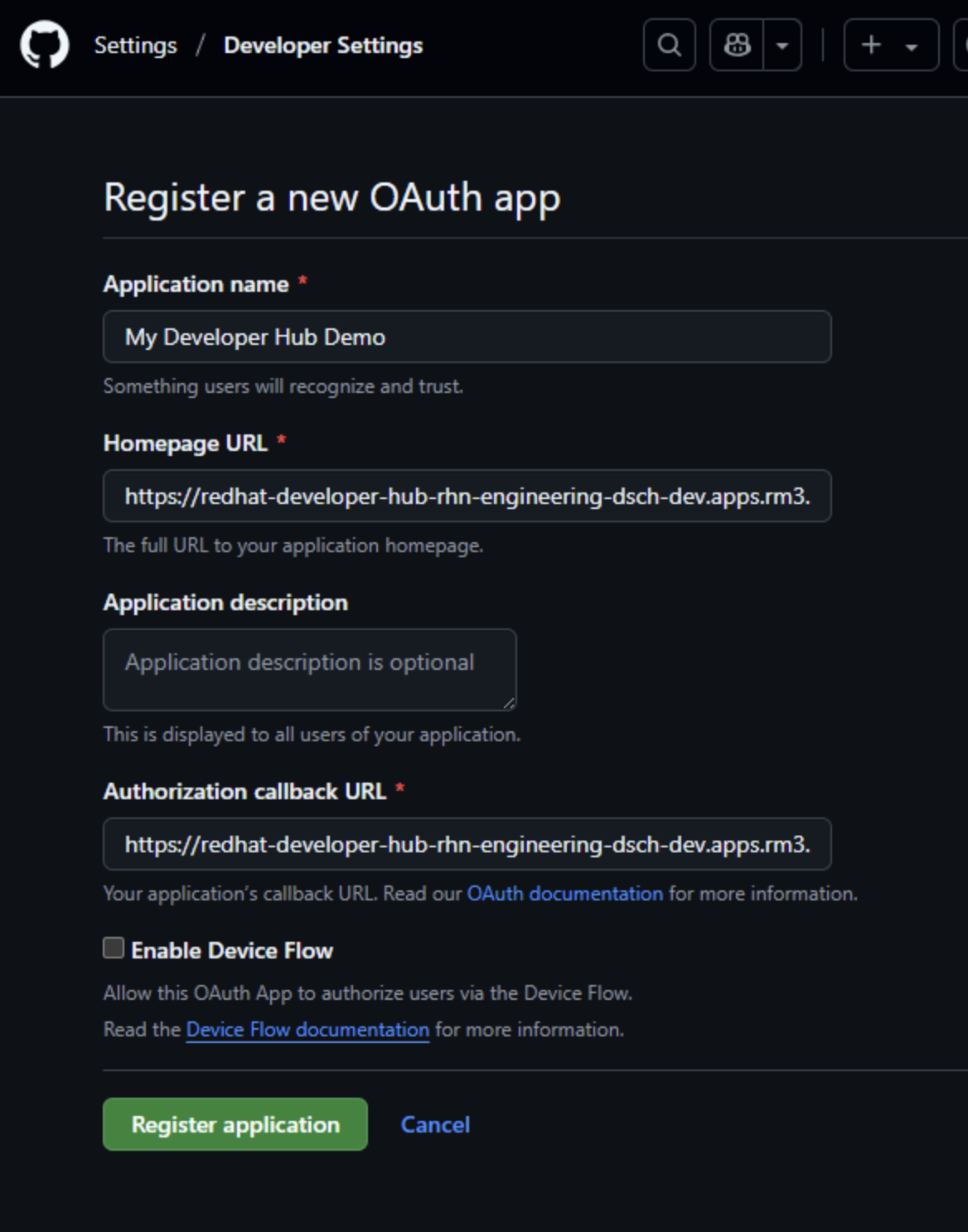Open the search magnifier icon
The image size is (968, 1232).
tap(669, 45)
